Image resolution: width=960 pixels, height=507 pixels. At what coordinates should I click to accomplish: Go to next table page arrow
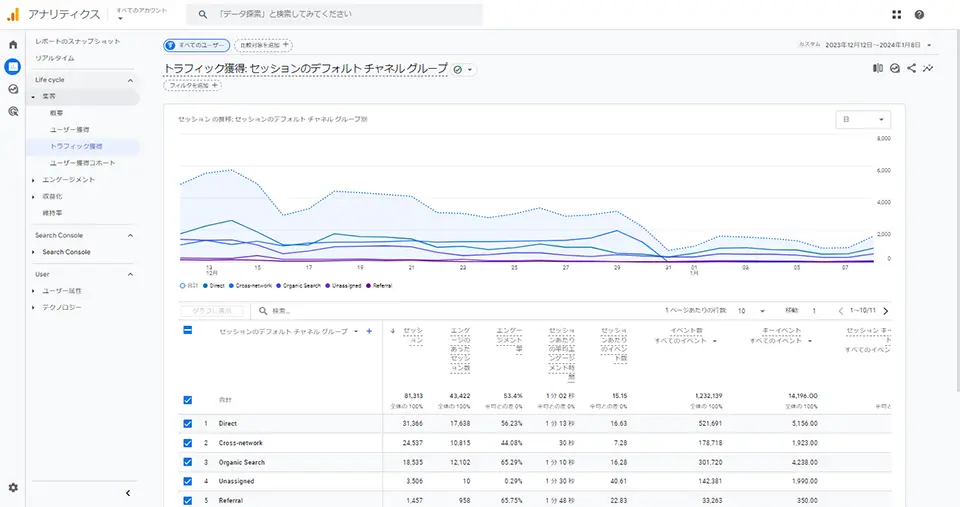885,311
